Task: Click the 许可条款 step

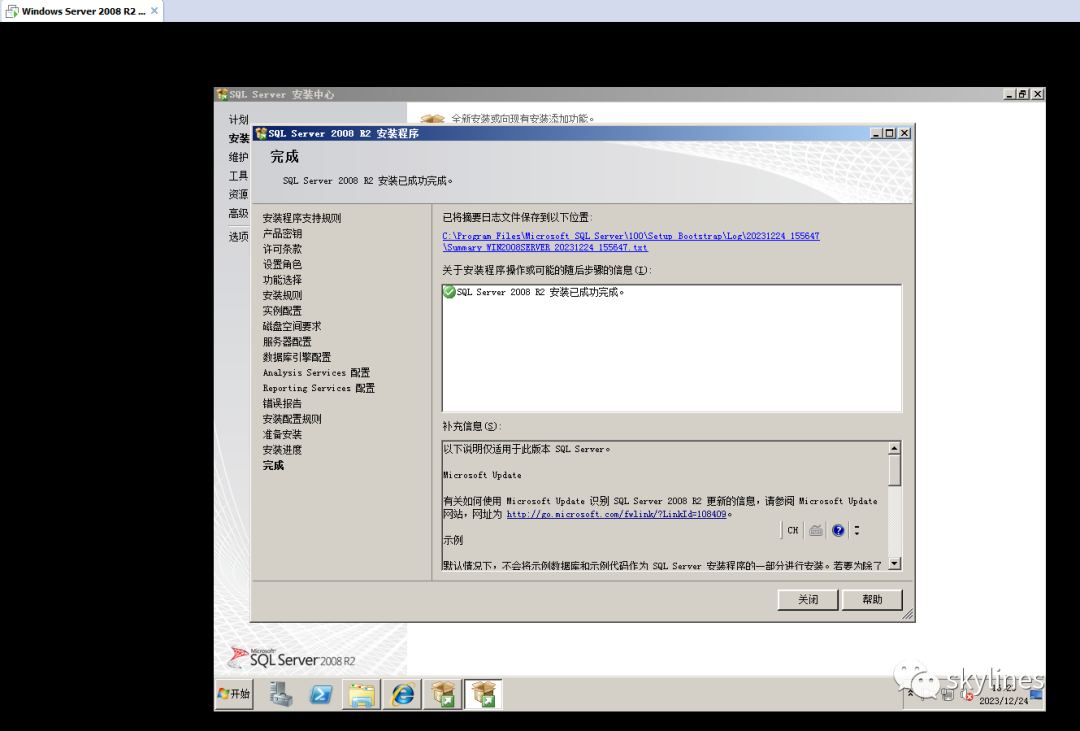Action: point(282,249)
